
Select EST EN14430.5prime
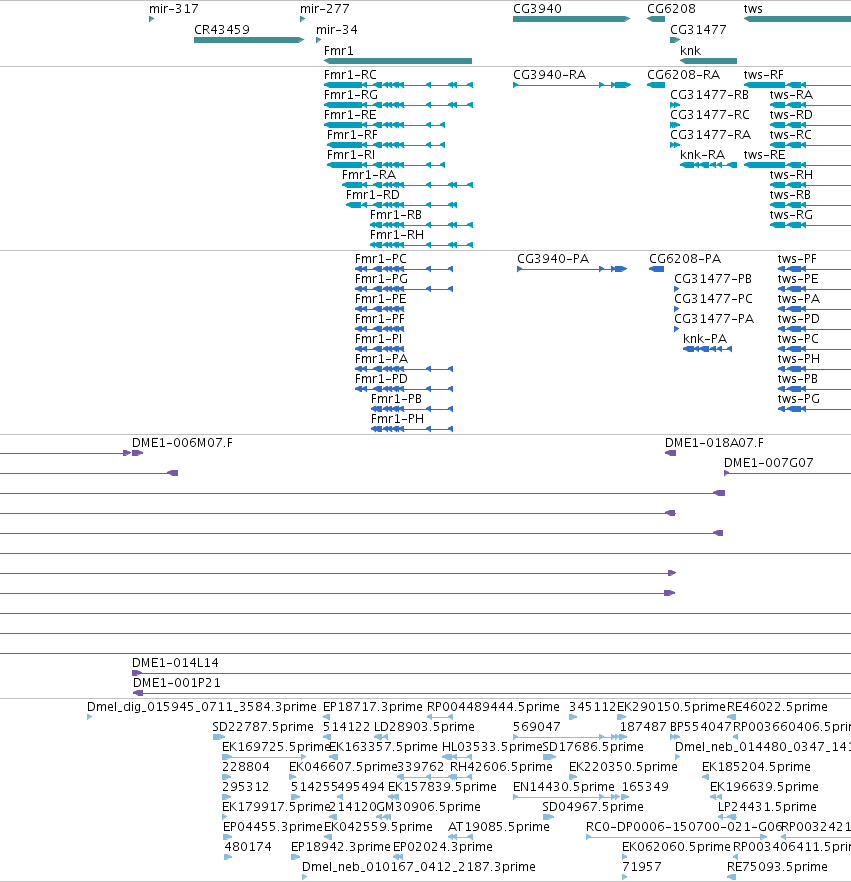coord(564,786)
